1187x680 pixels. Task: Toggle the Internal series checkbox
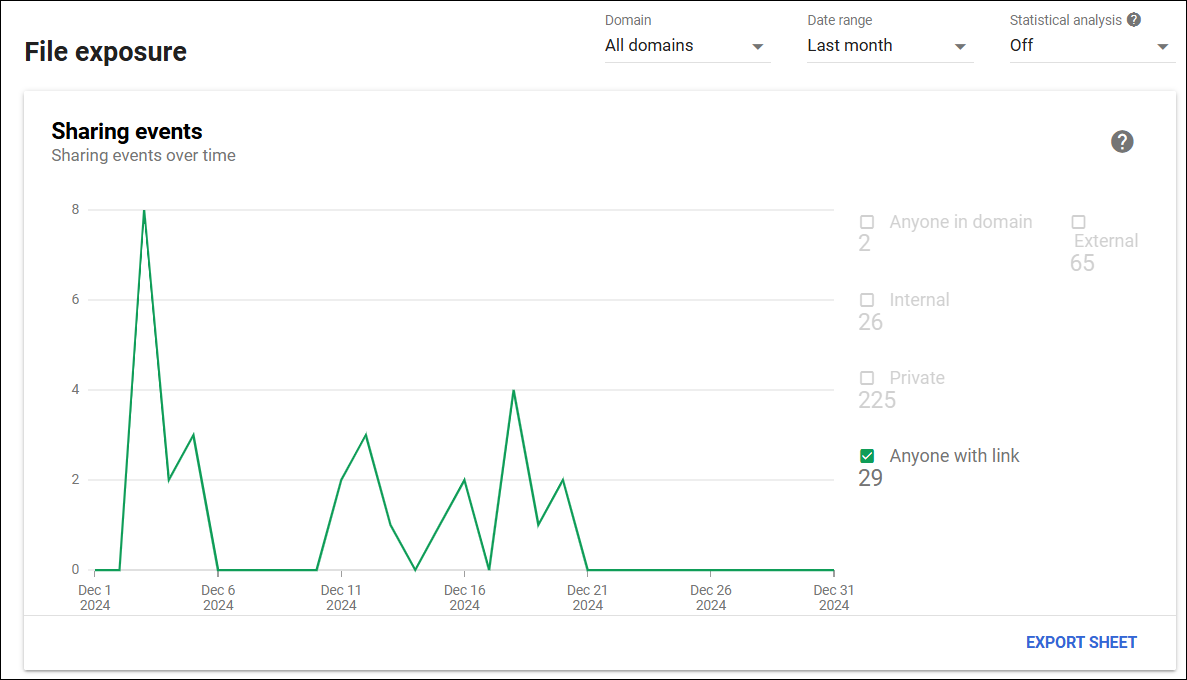(x=867, y=300)
